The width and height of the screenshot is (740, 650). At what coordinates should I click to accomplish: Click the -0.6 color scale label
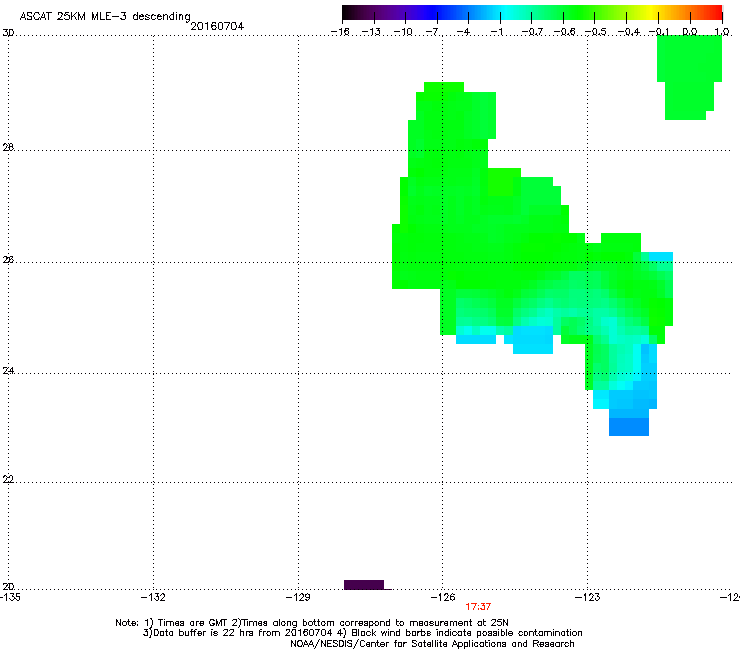click(x=563, y=32)
